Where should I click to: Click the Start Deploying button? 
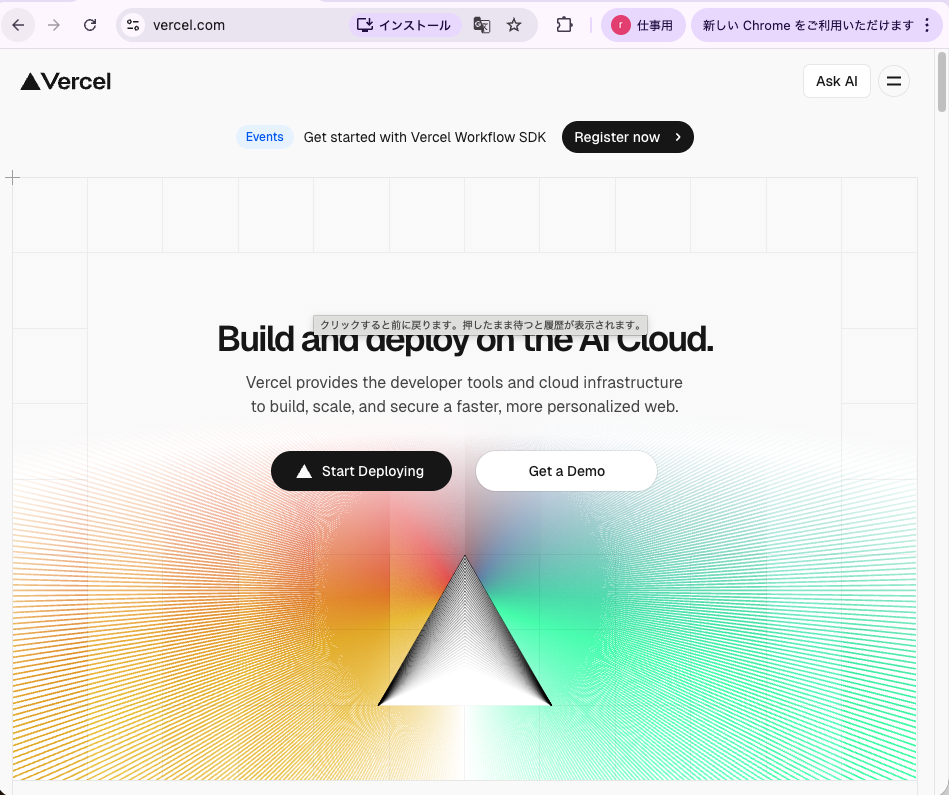point(361,471)
